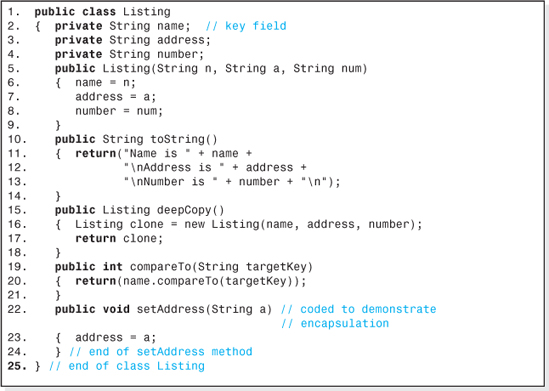Screen dimensions: 549x391
Task: Click the 'private String address;' line
Action: click(x=133, y=40)
